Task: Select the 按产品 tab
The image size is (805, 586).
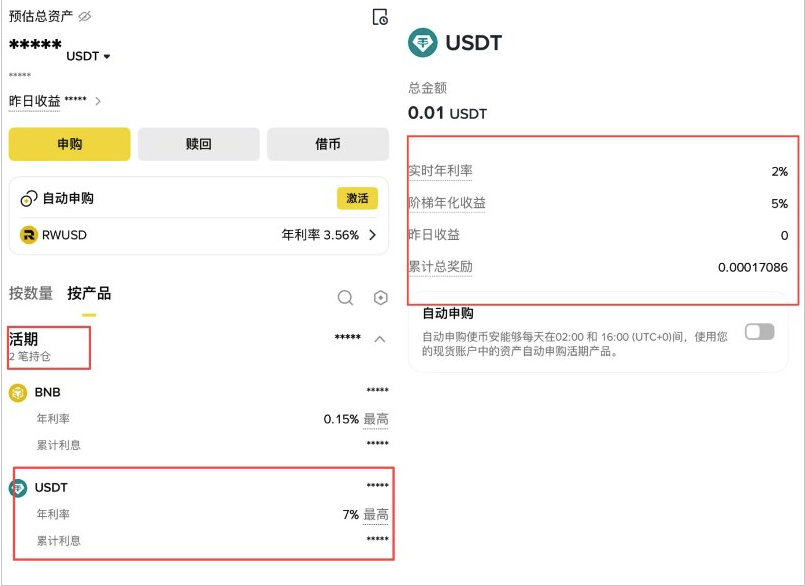Action: click(x=89, y=294)
